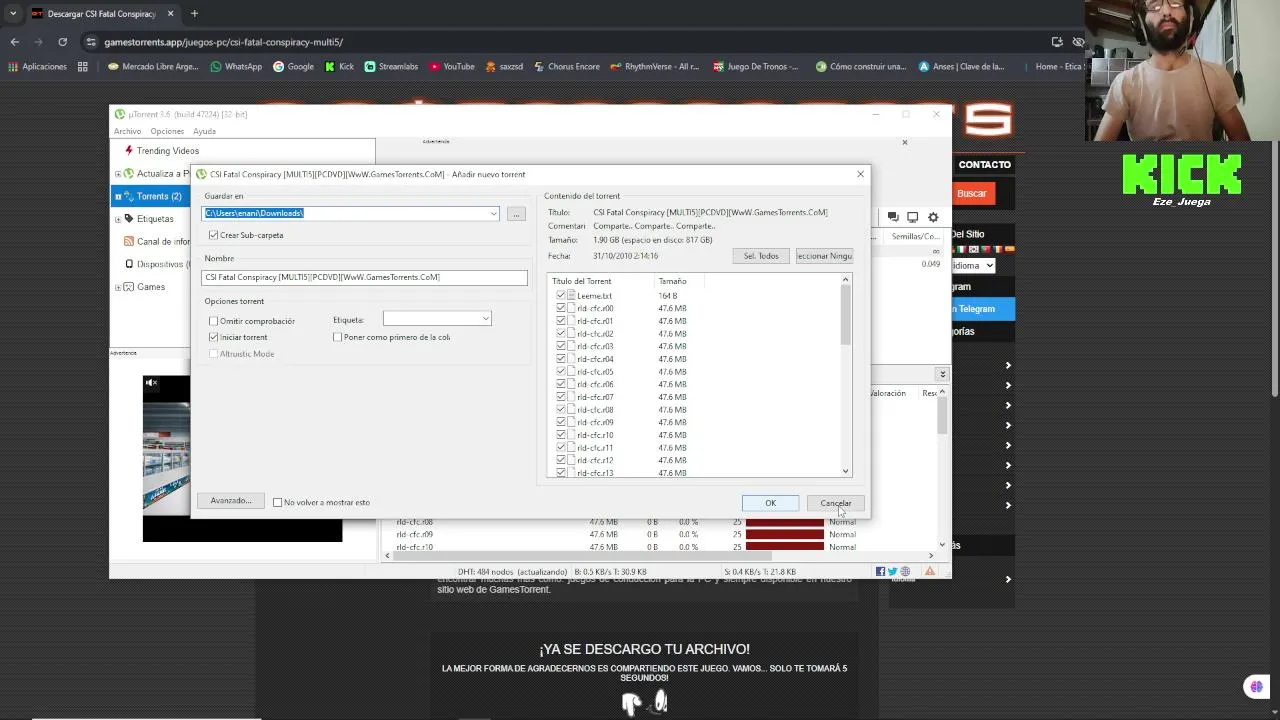Viewport: 1280px width, 720px height.
Task: Unmute the video ad speaker icon
Action: pyautogui.click(x=151, y=382)
